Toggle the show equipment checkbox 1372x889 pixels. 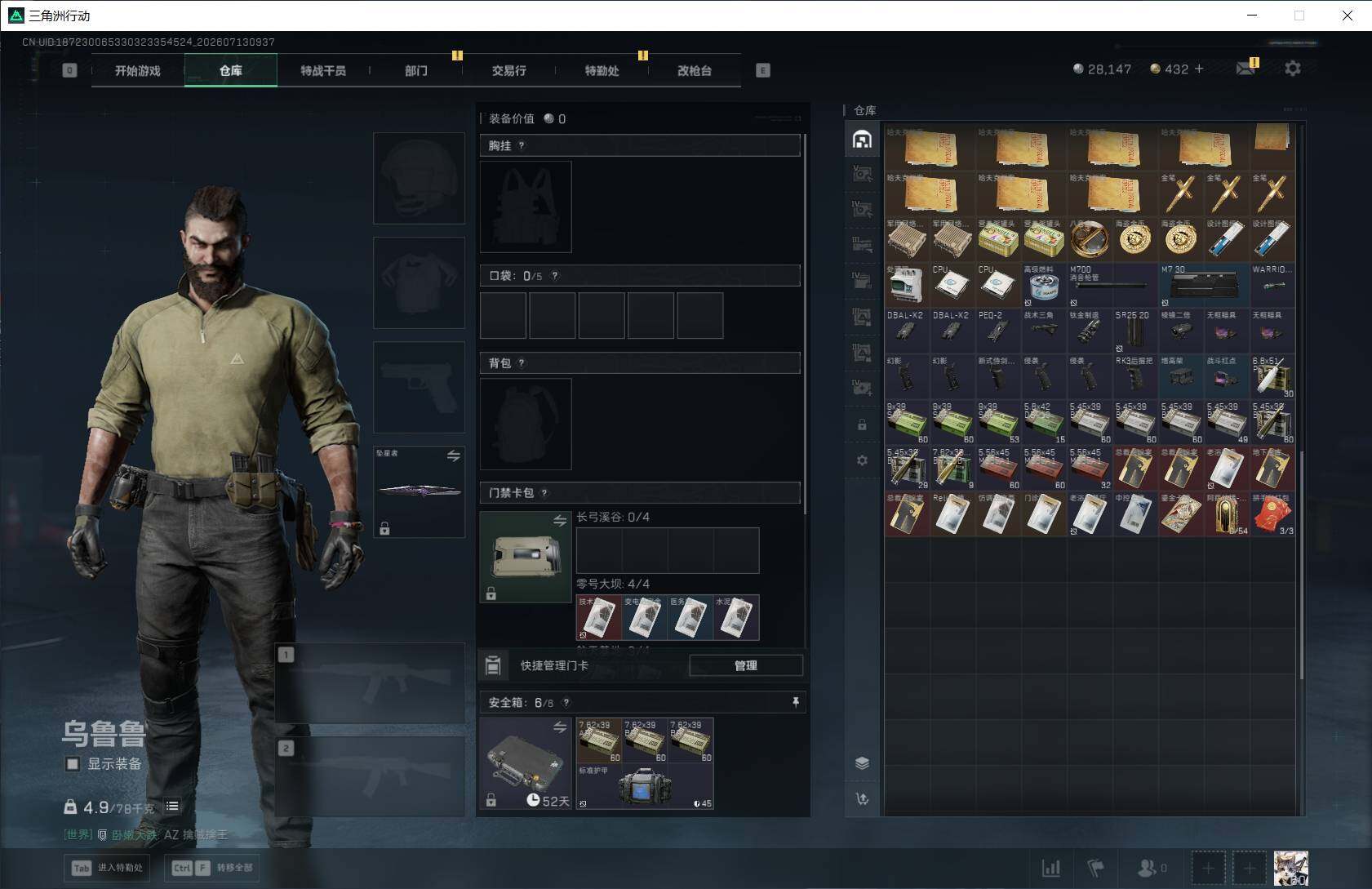73,764
